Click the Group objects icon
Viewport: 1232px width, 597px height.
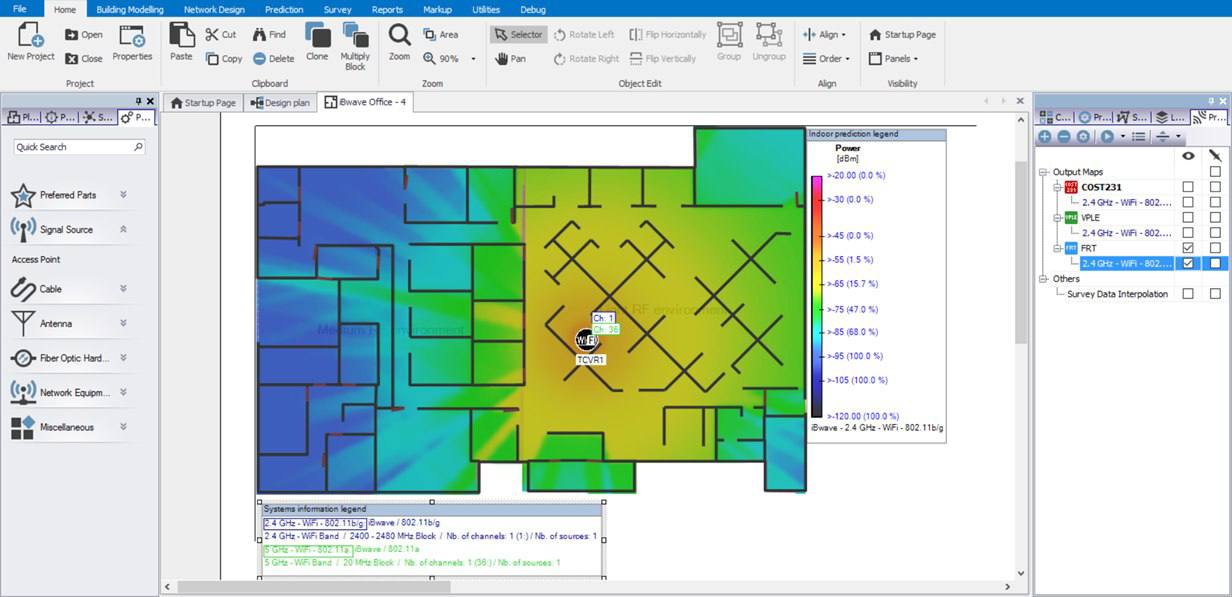[x=729, y=35]
